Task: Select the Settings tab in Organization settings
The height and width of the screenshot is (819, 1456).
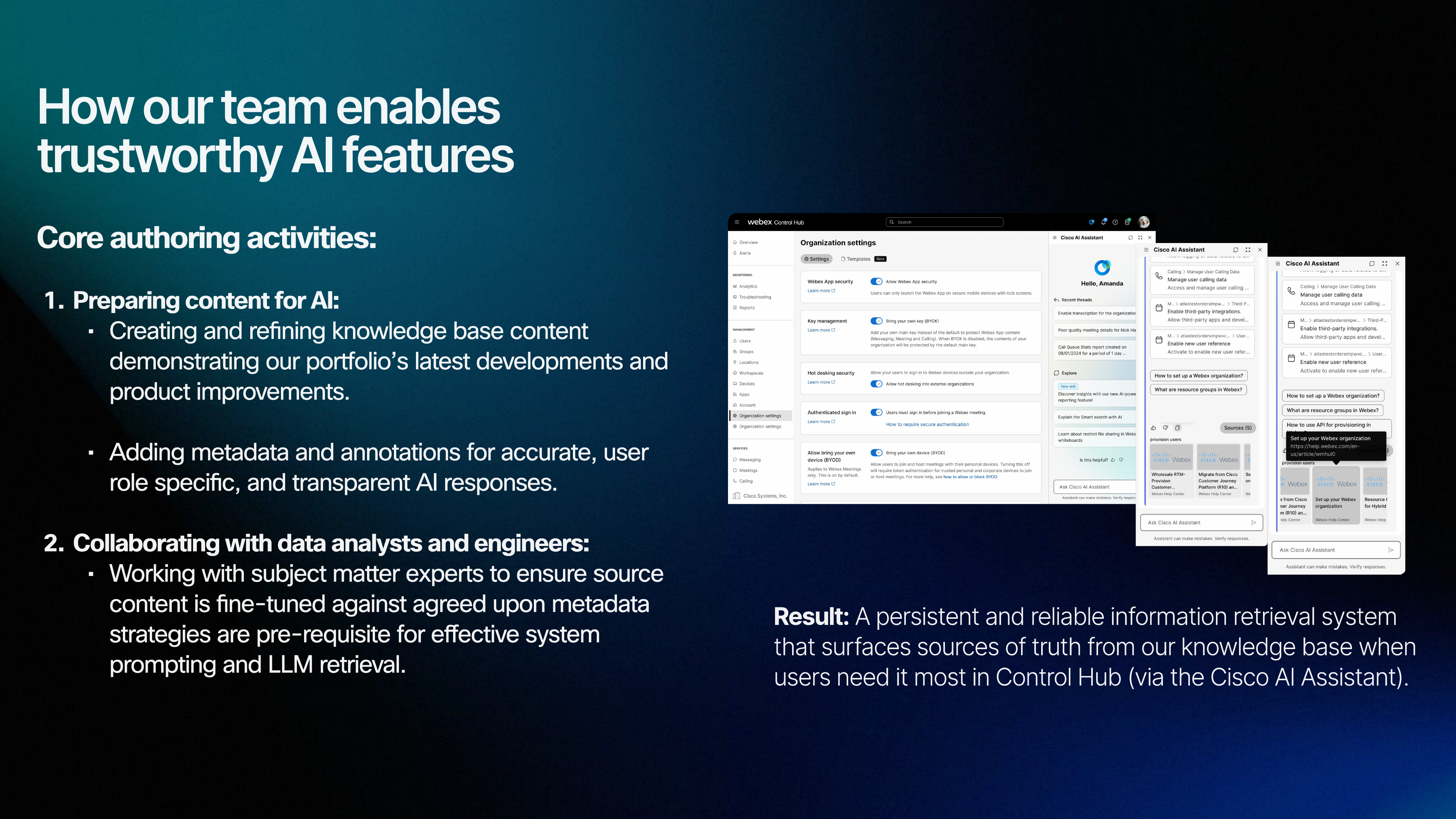Action: click(x=817, y=259)
